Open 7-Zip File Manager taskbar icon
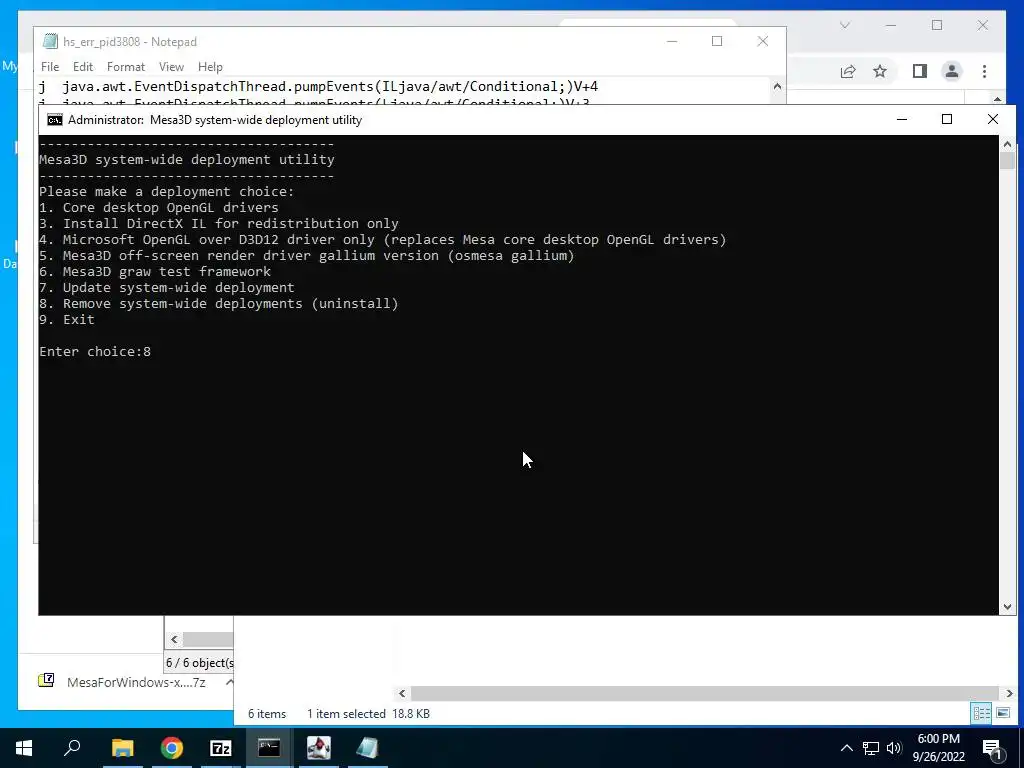 221,748
